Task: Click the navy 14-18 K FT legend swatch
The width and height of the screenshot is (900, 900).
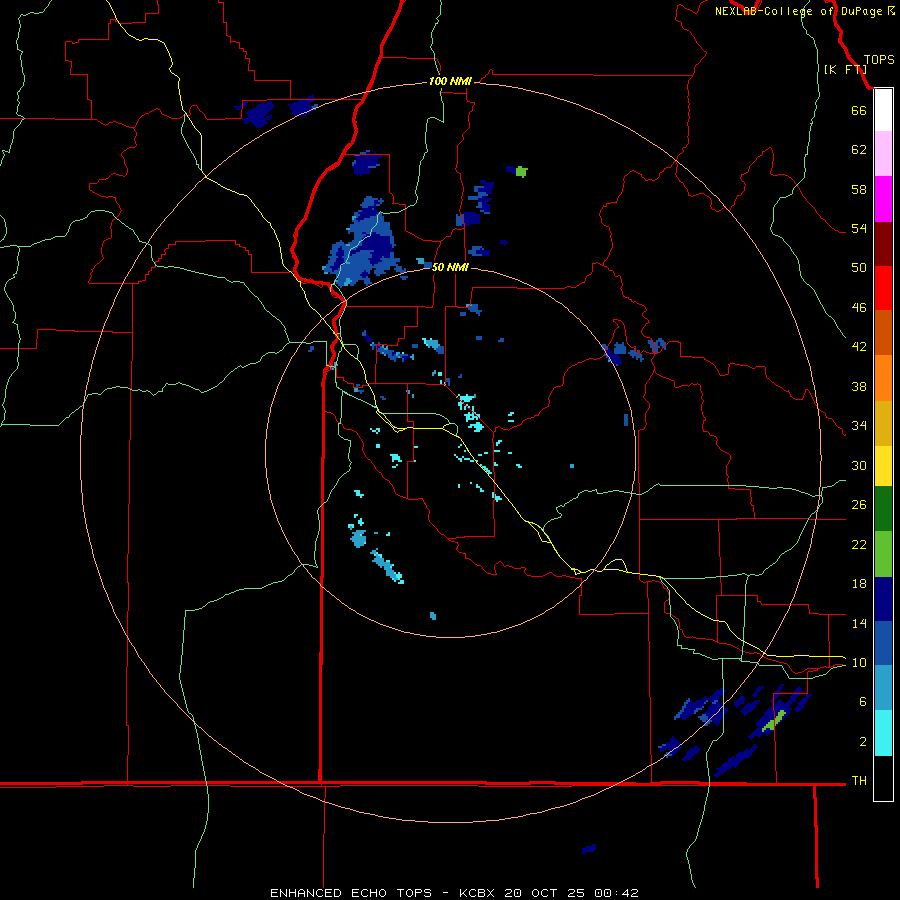Action: pyautogui.click(x=883, y=599)
